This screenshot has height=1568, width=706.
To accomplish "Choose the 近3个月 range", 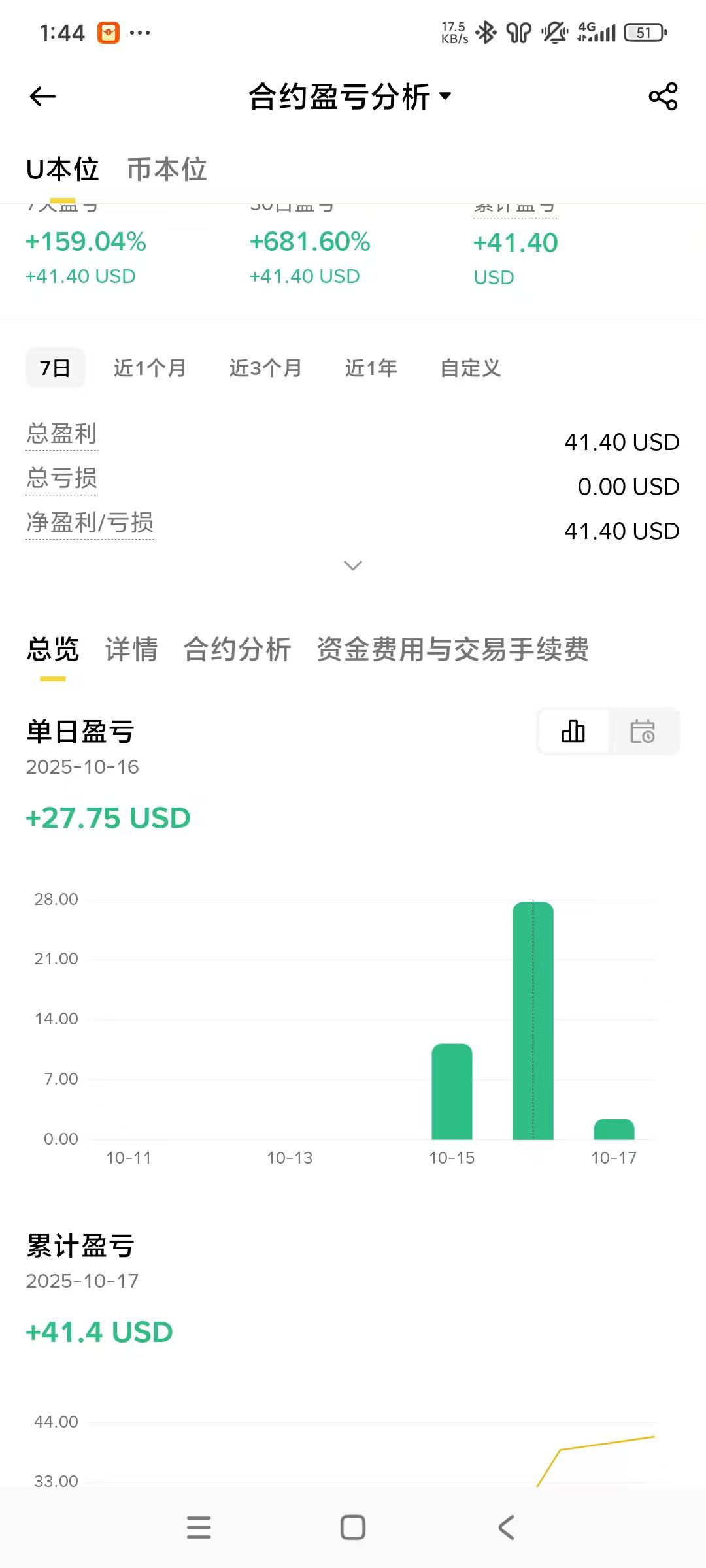I will coord(265,368).
